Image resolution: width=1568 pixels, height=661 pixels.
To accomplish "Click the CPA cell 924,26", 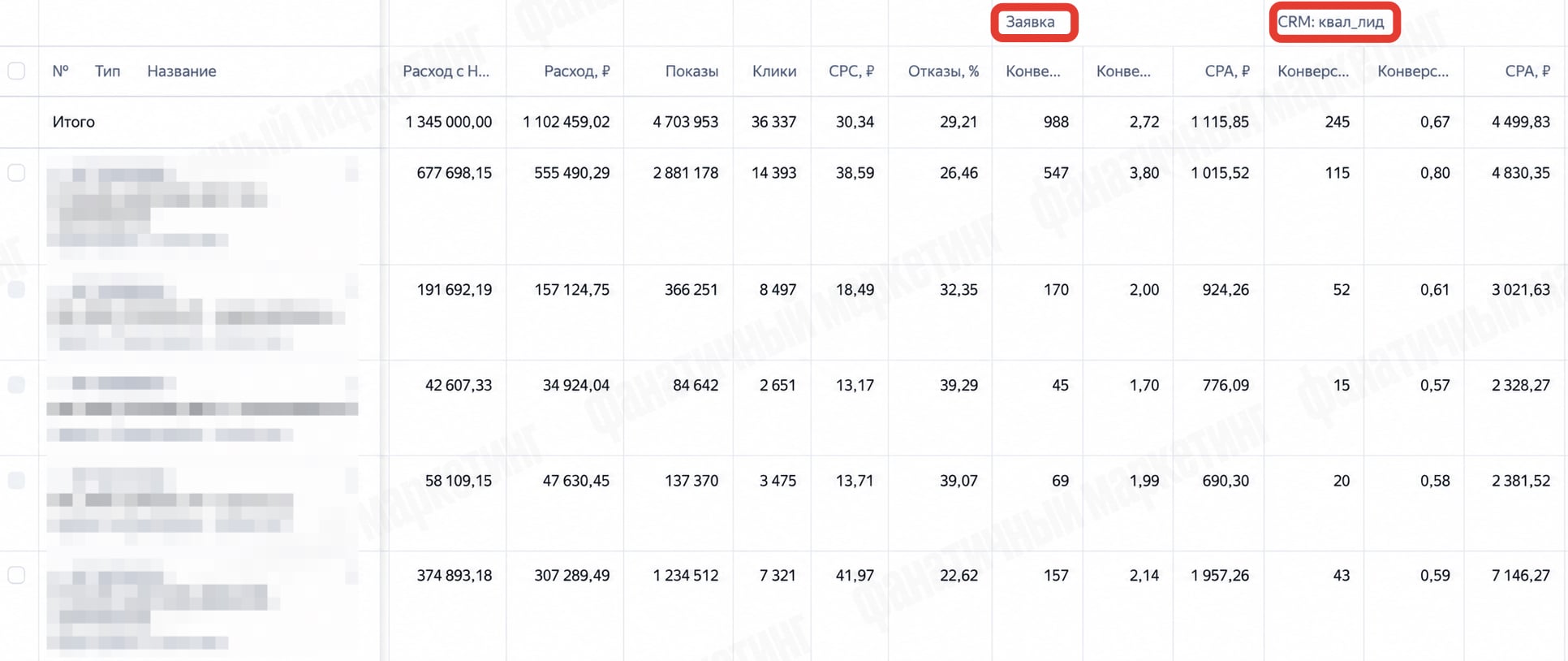I will click(x=1226, y=290).
